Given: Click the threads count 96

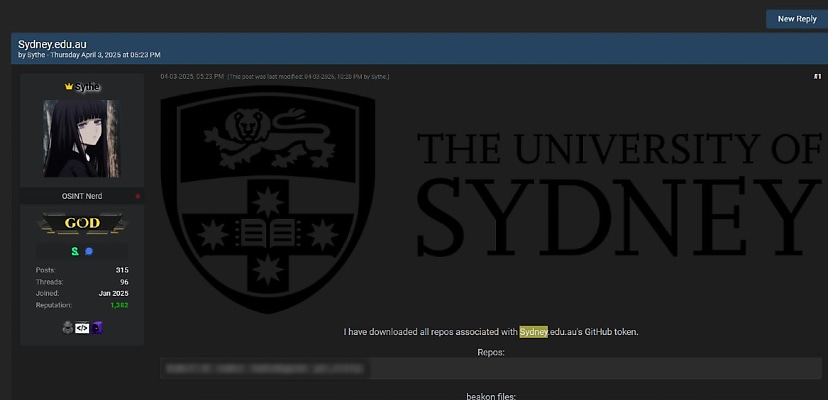Looking at the screenshot, I should tap(124, 282).
